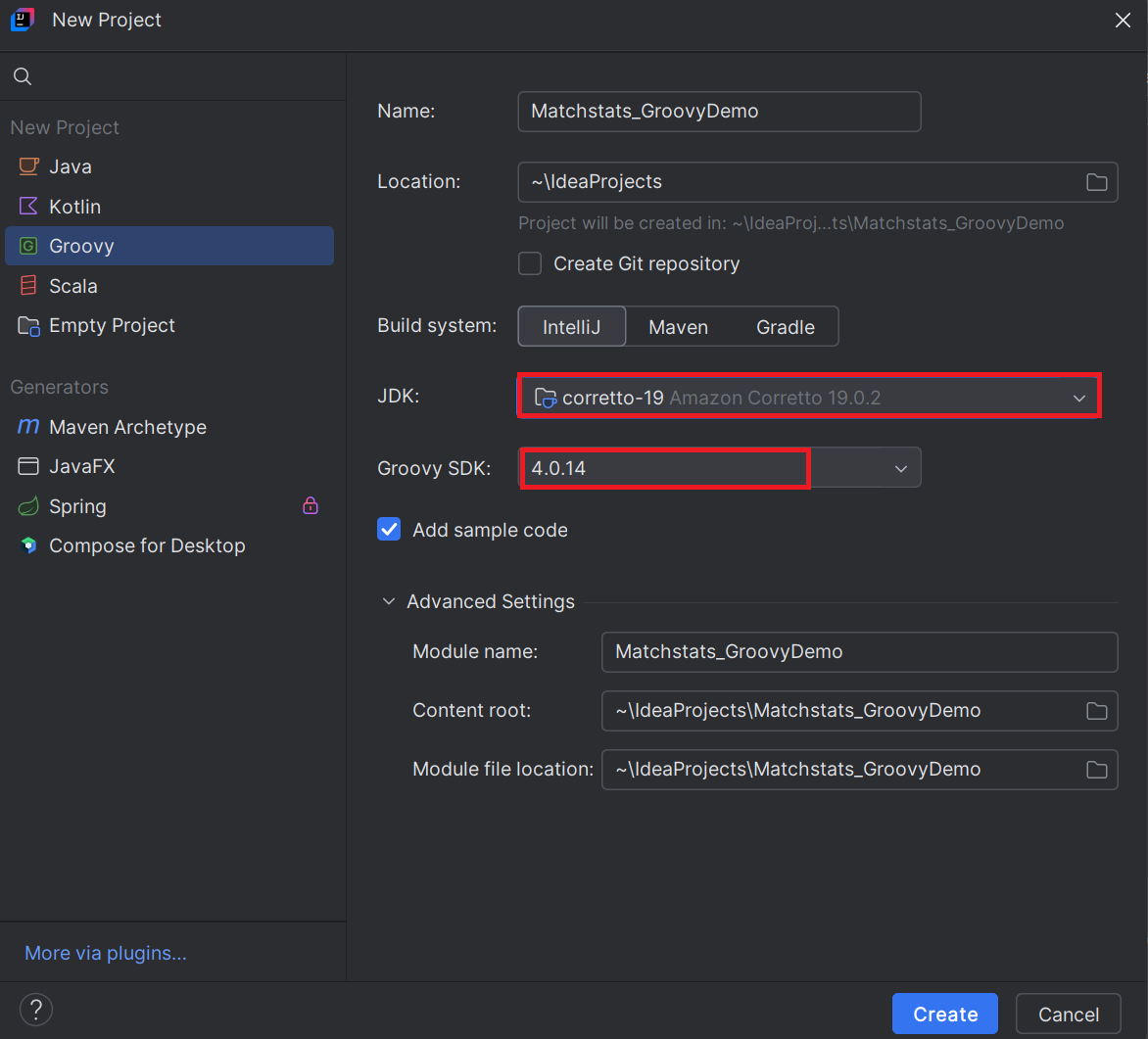Screen dimensions: 1148x1039
Task: Close the New Project dialog
Action: click(x=1123, y=20)
